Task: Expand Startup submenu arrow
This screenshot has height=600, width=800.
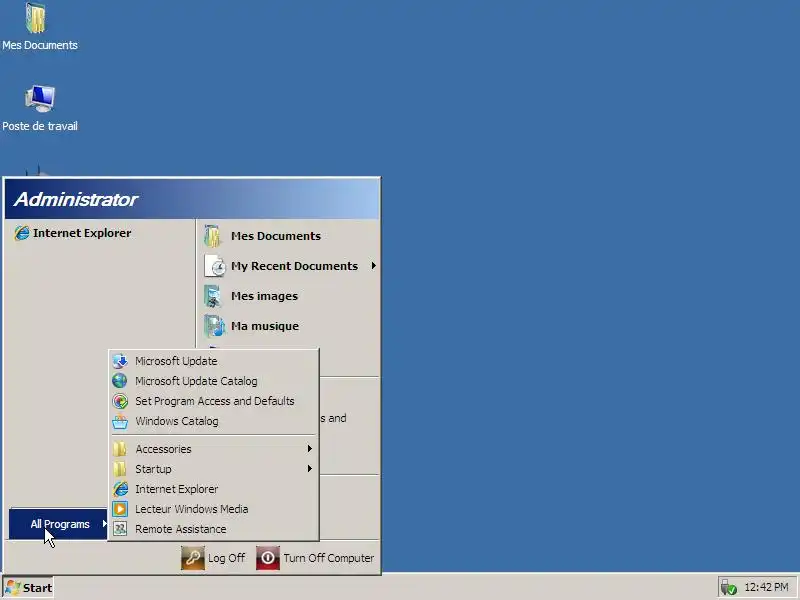Action: pos(309,468)
